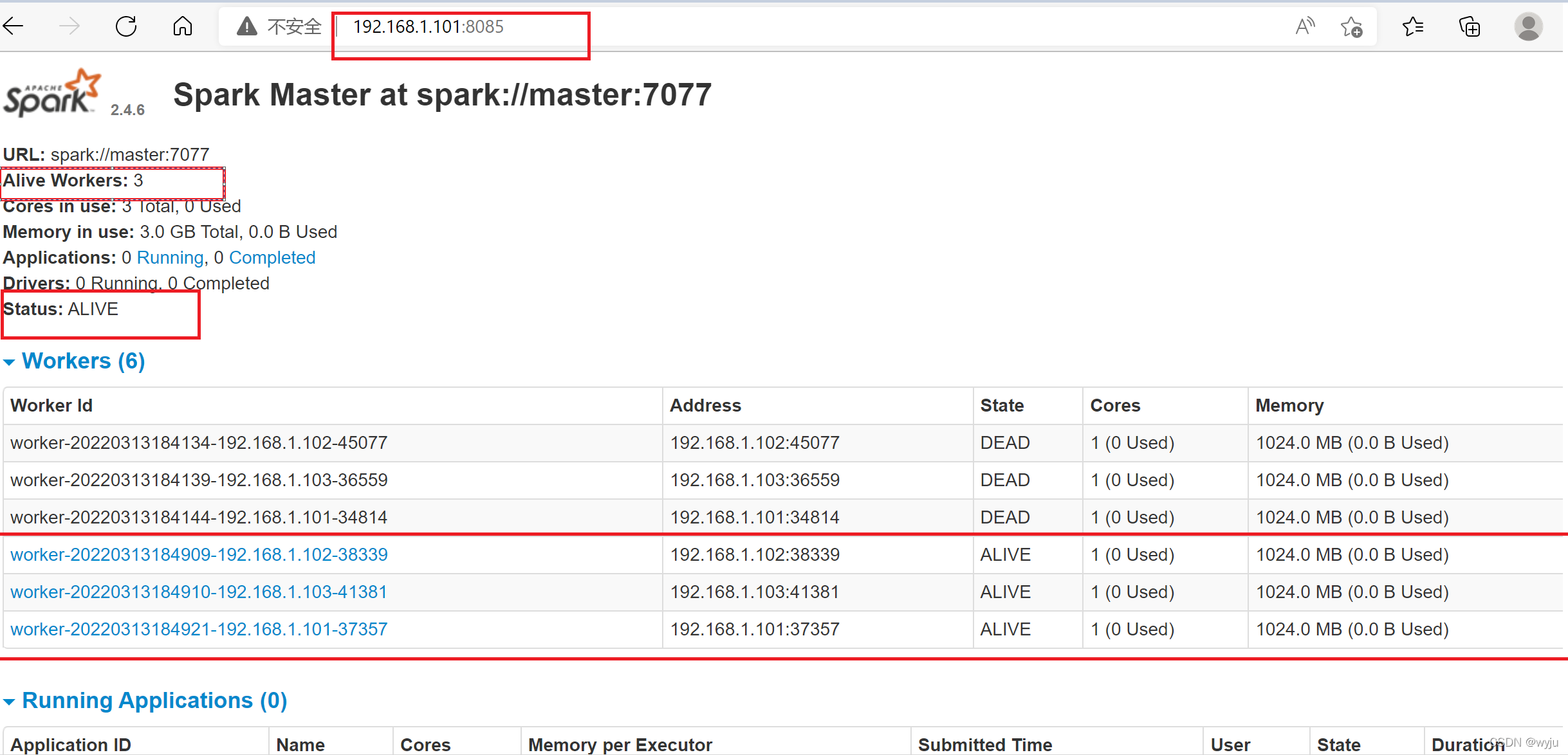Image resolution: width=1568 pixels, height=755 pixels.
Task: Click the not-secure warning triangle icon
Action: click(247, 26)
